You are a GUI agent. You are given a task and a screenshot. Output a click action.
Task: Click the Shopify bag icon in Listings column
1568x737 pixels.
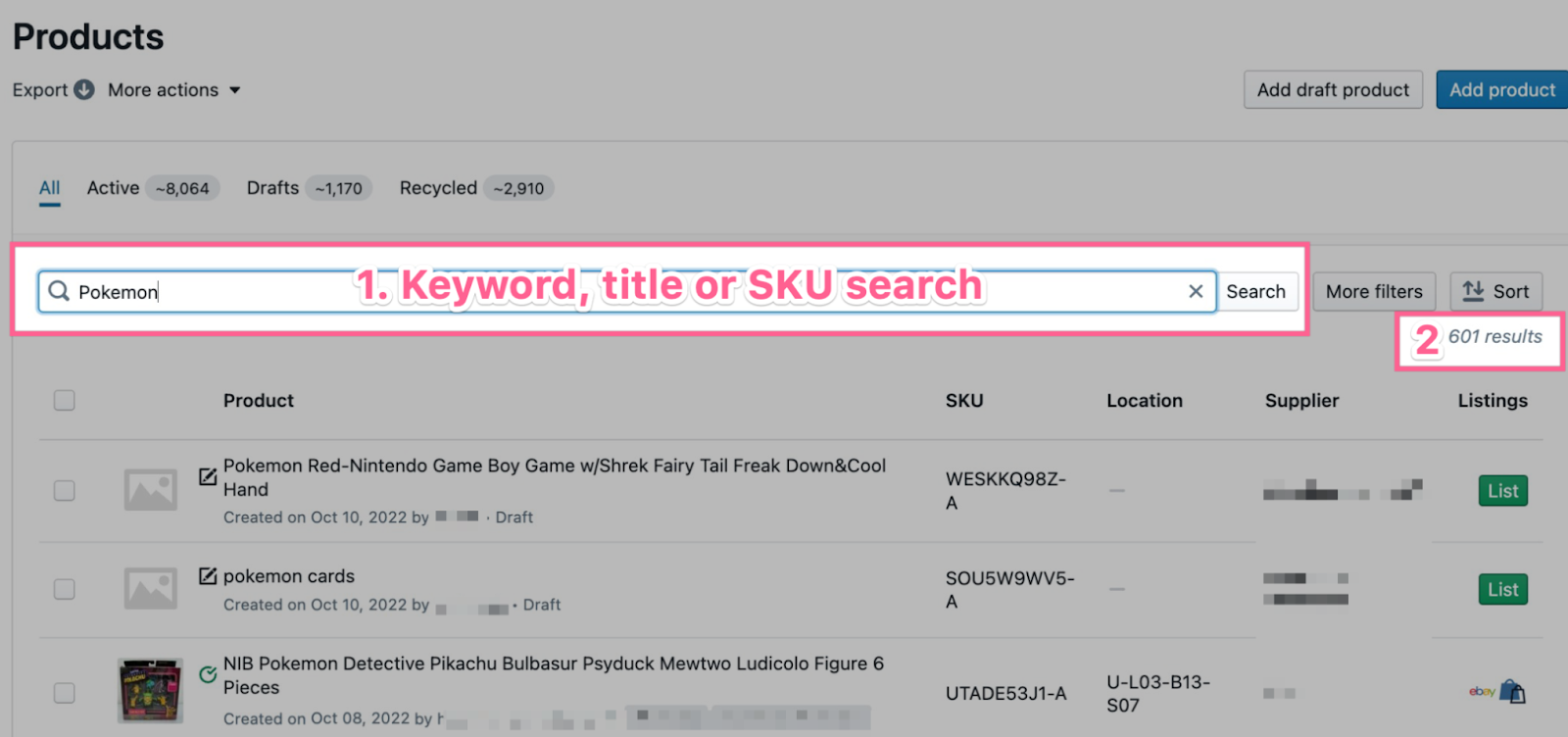1513,692
